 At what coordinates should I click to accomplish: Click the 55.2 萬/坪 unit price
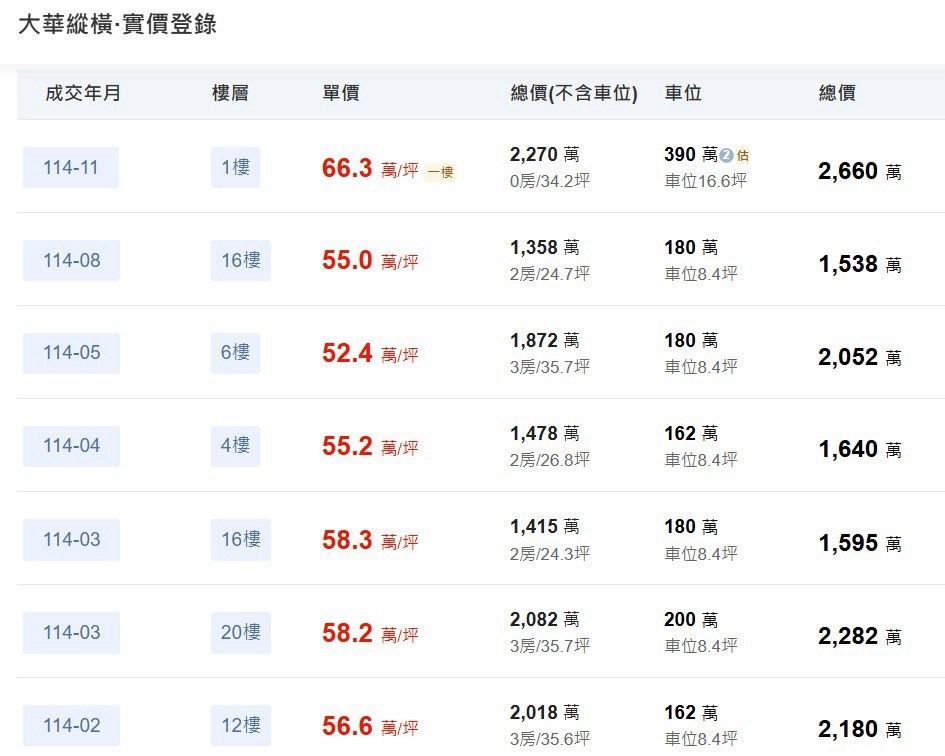[369, 446]
